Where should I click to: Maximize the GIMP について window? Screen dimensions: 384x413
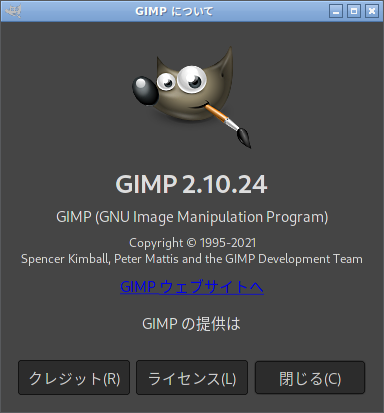tap(354, 11)
